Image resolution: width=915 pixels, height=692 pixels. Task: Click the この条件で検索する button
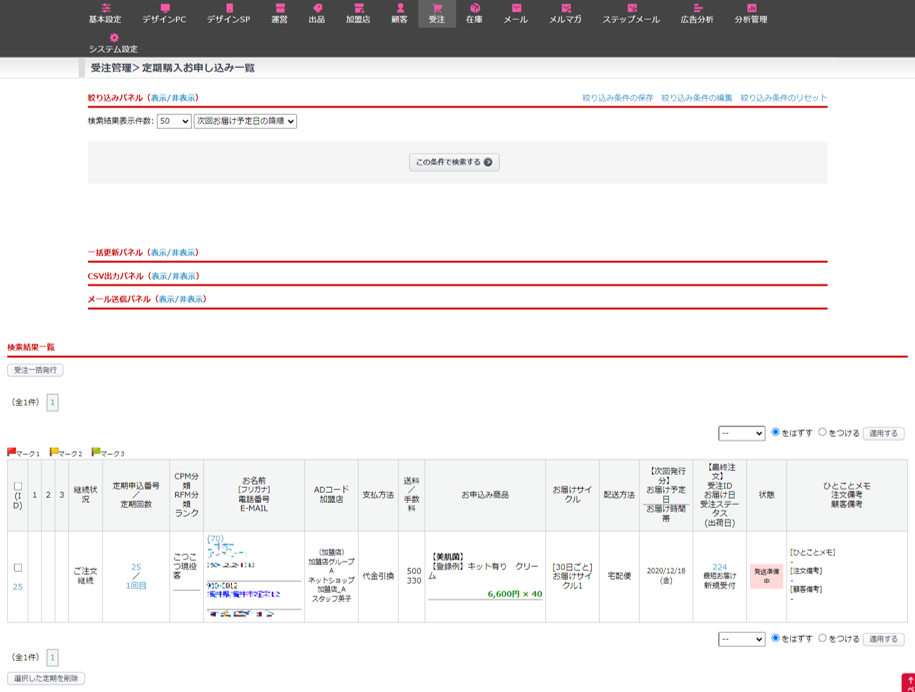454,162
